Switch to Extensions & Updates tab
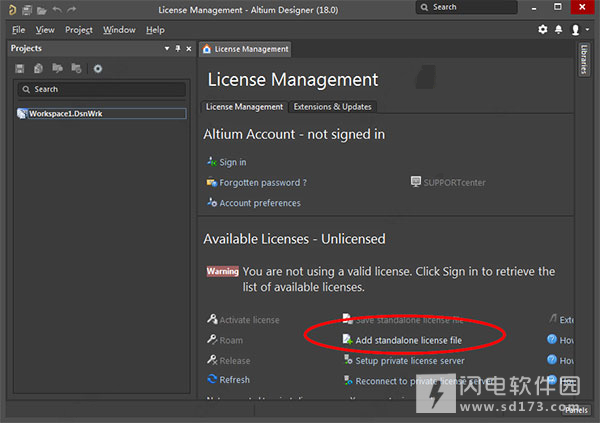Viewport: 600px width, 423px height. tap(333, 107)
